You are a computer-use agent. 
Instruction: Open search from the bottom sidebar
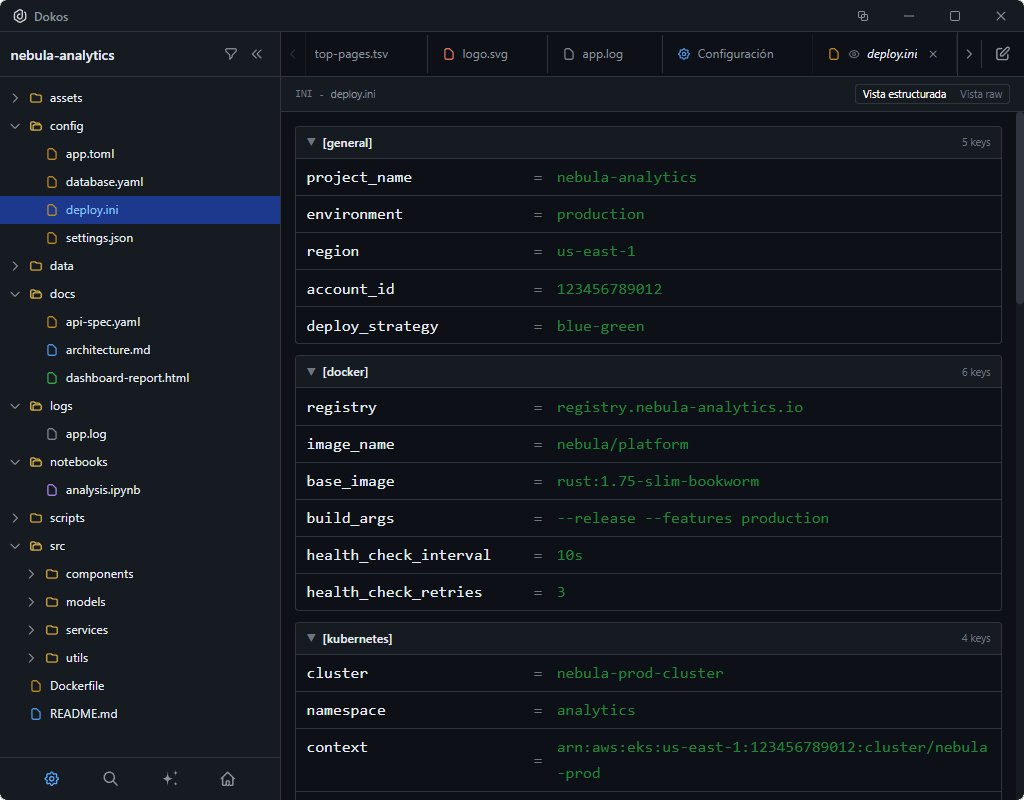click(x=110, y=778)
